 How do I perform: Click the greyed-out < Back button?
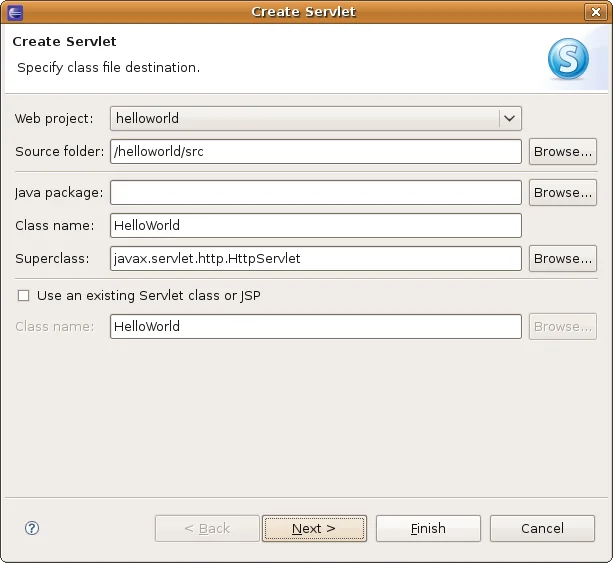click(x=207, y=528)
